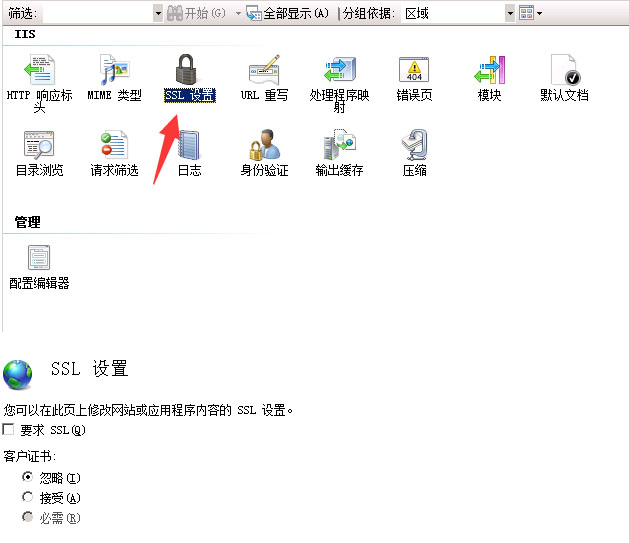Open 错误页 404 icon

click(x=414, y=70)
